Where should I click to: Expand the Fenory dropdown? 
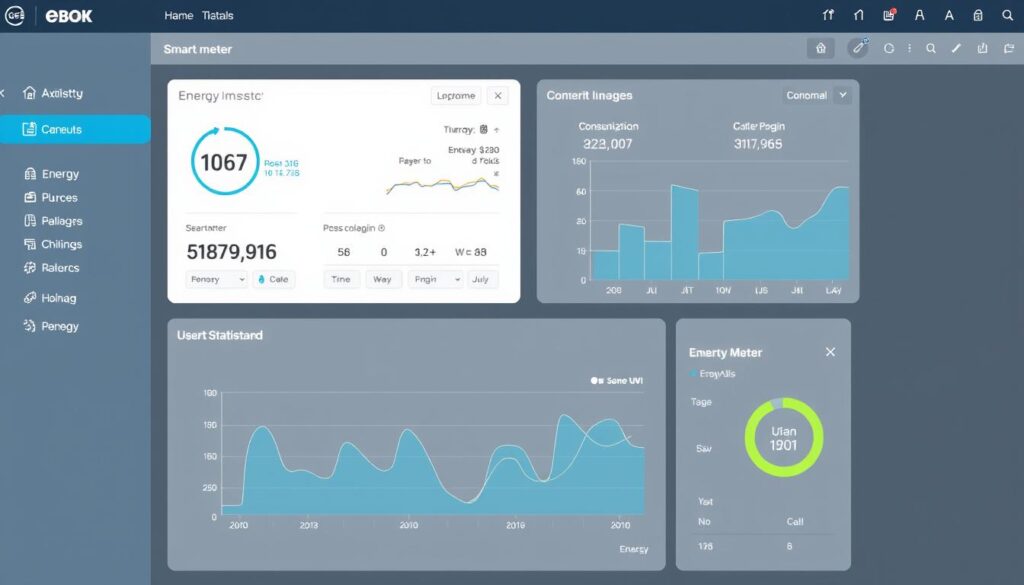(217, 280)
